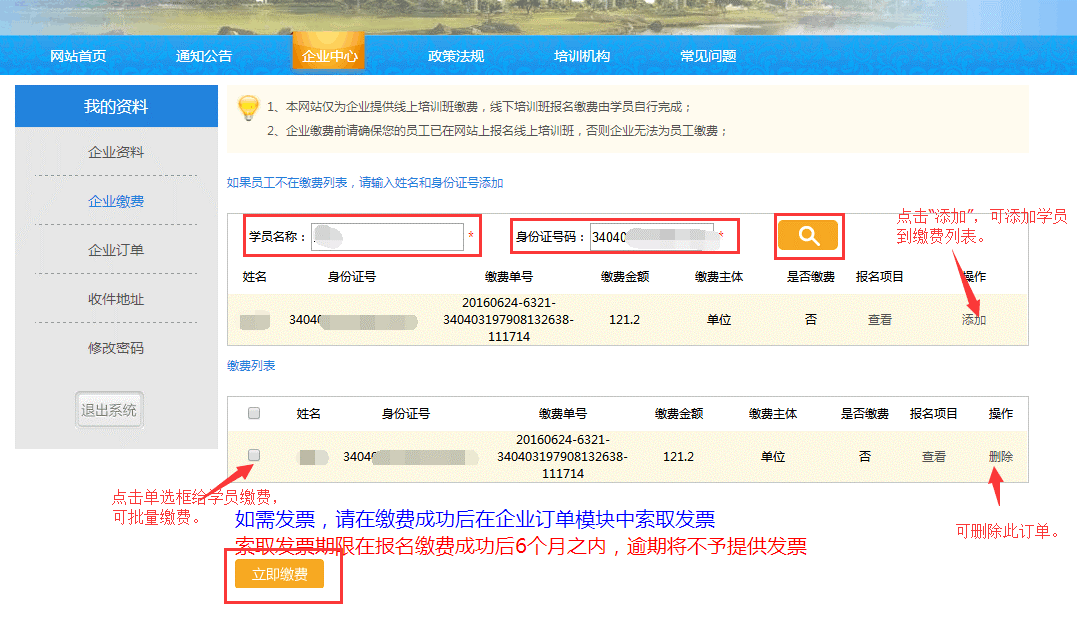Open 培训机构 navigation item

coord(582,56)
